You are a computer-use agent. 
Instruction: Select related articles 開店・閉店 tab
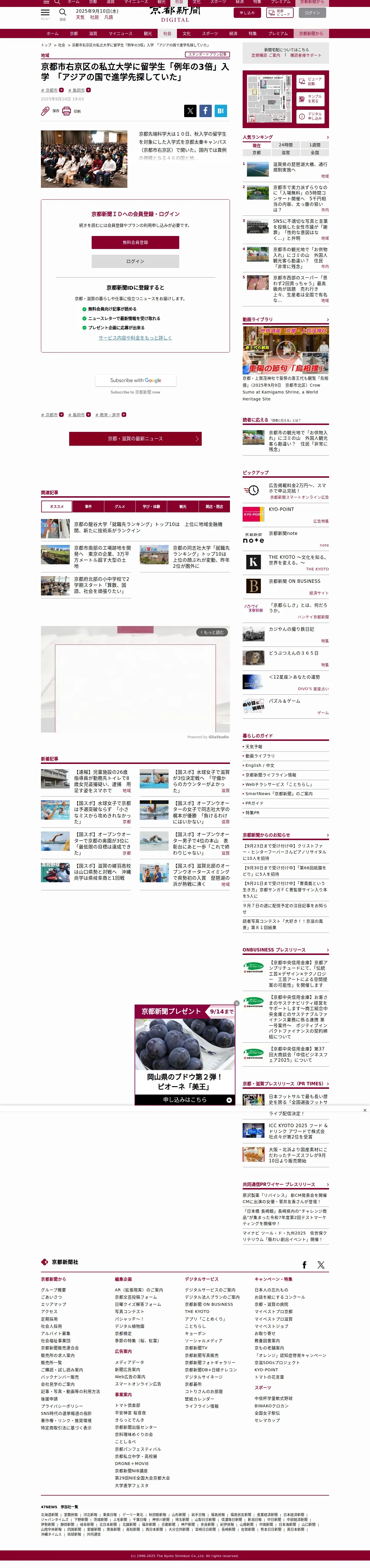coord(214,506)
